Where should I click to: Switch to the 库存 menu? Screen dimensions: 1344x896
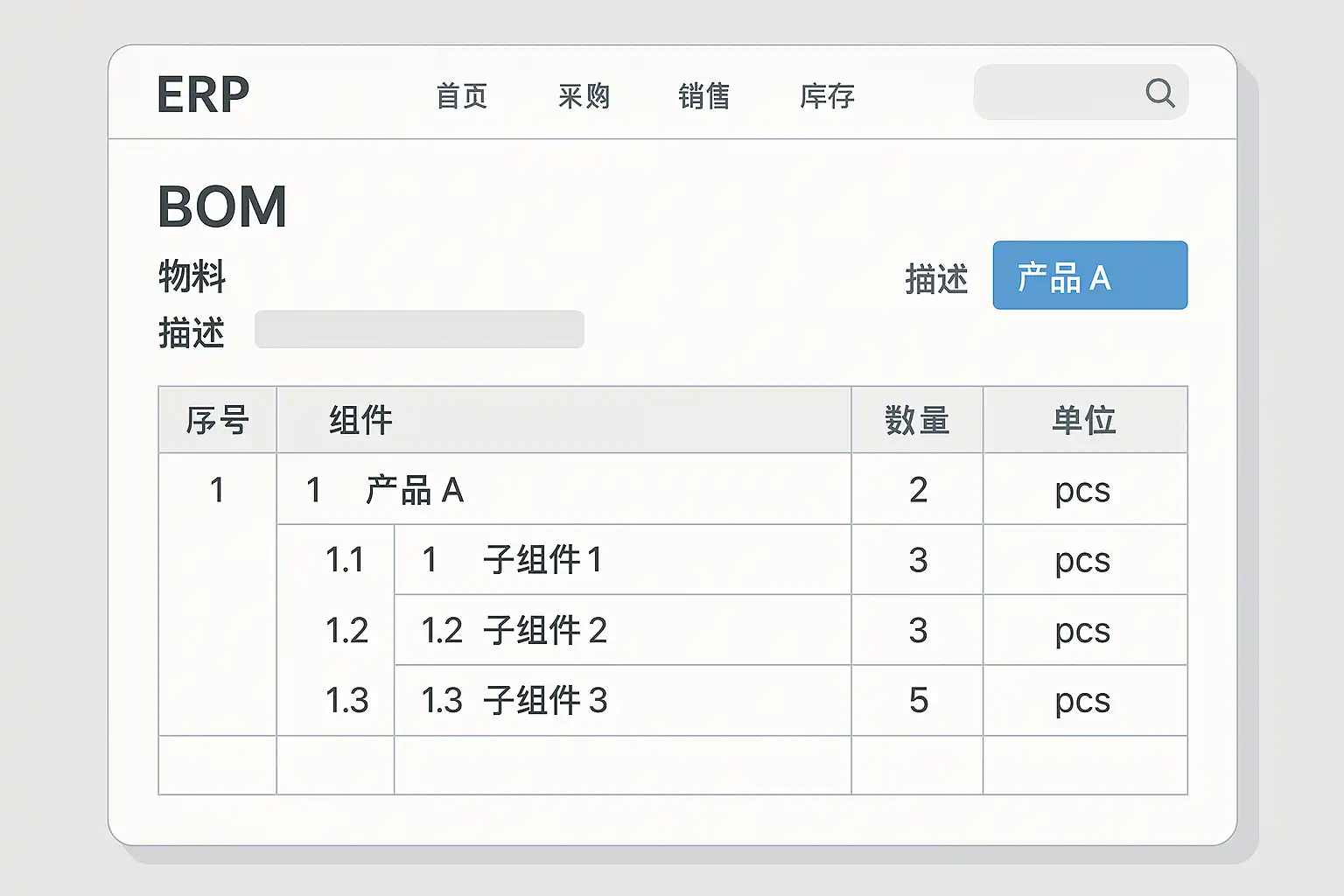click(x=827, y=95)
